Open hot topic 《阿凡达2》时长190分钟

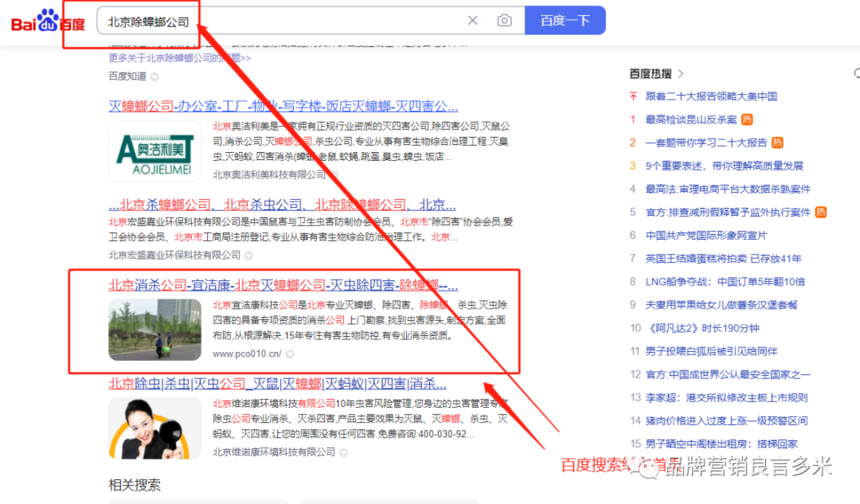[702, 328]
